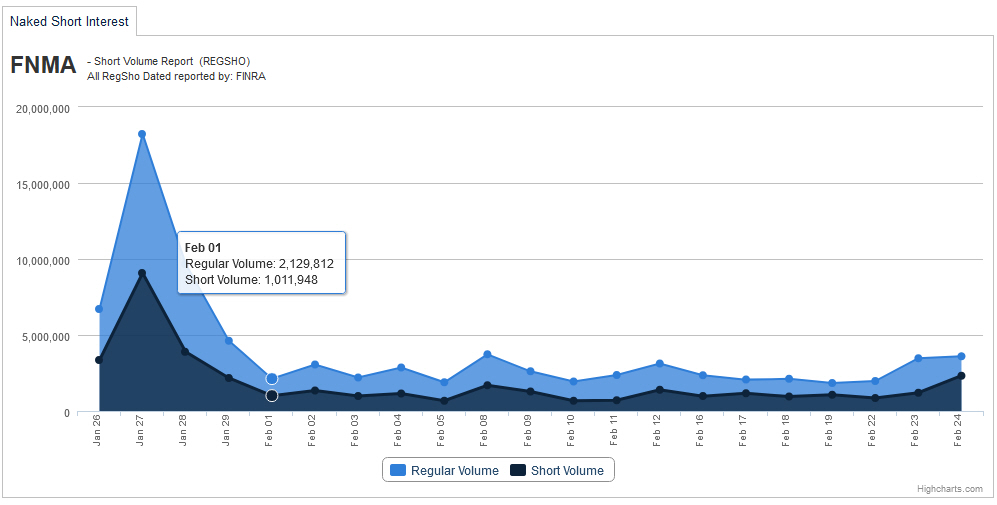The width and height of the screenshot is (997, 505).
Task: Click the Feb 24 Regular Volume point
Action: click(961, 356)
